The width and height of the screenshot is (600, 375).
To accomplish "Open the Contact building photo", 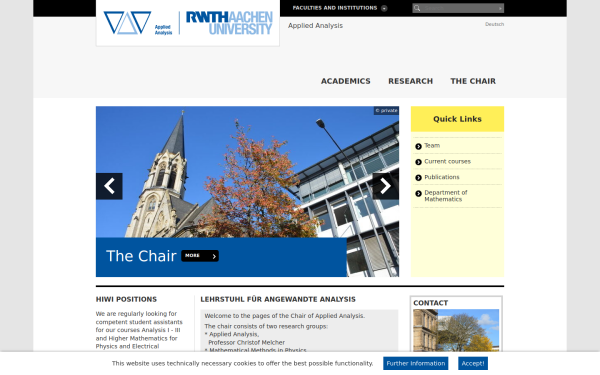I will [456, 330].
